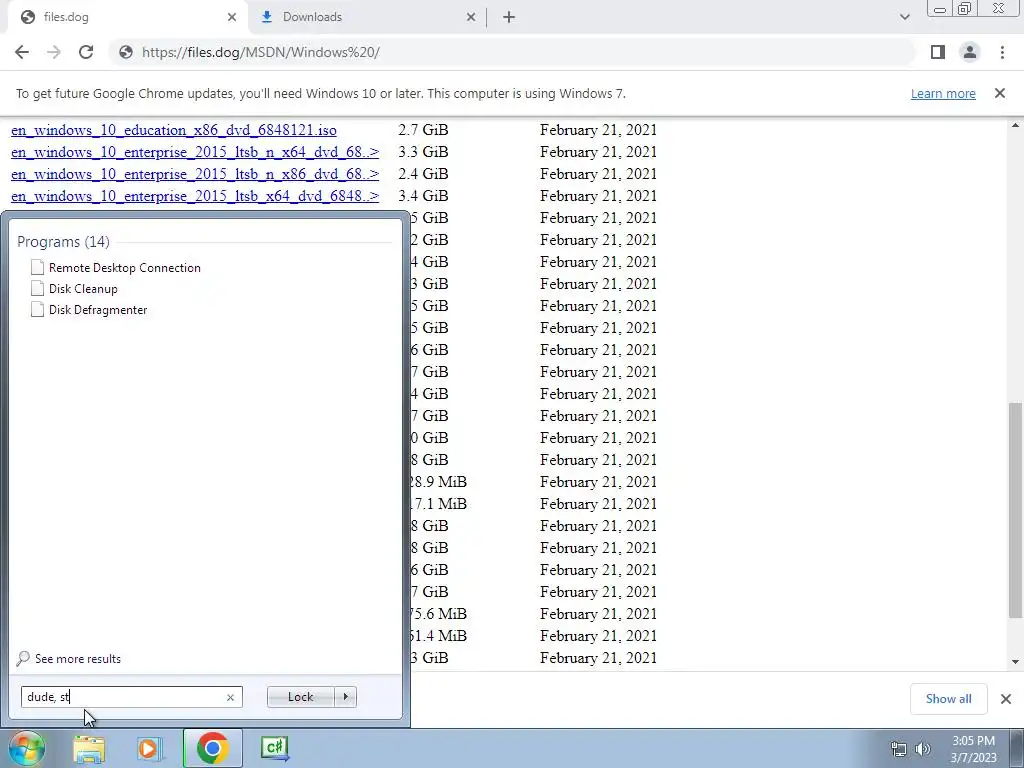Image resolution: width=1024 pixels, height=768 pixels.
Task: Click the Disk Cleanup program icon
Action: point(37,289)
